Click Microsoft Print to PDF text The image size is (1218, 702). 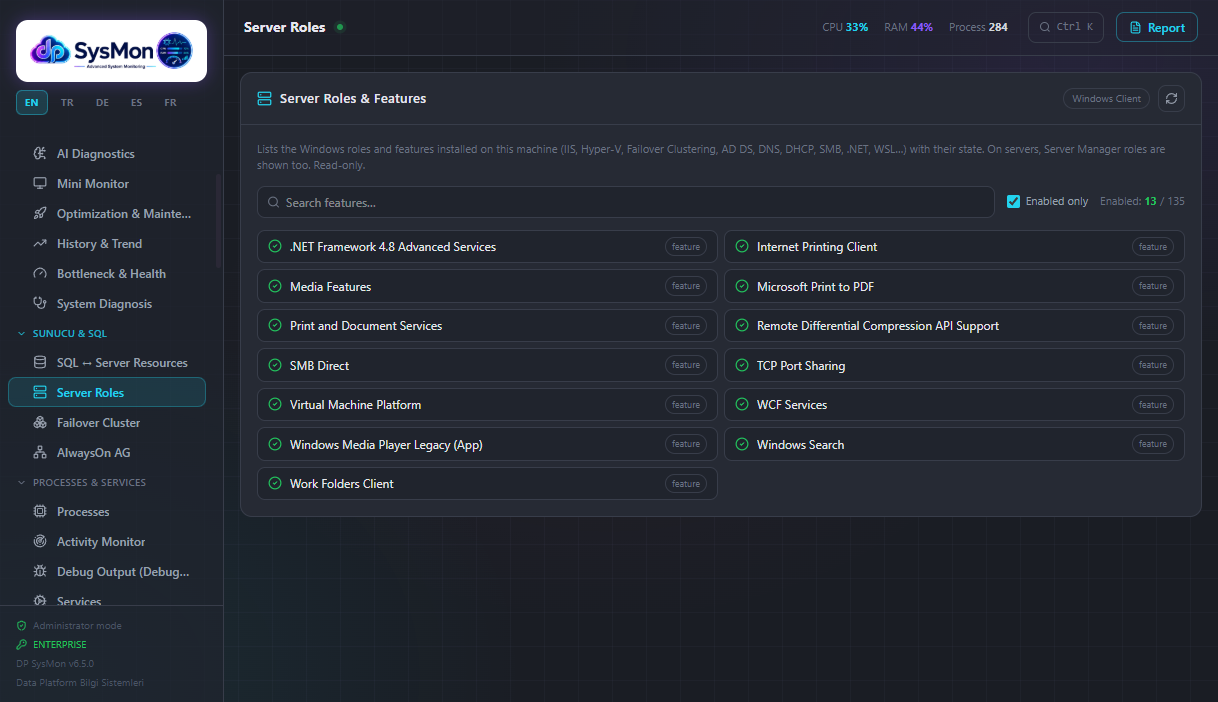(815, 286)
